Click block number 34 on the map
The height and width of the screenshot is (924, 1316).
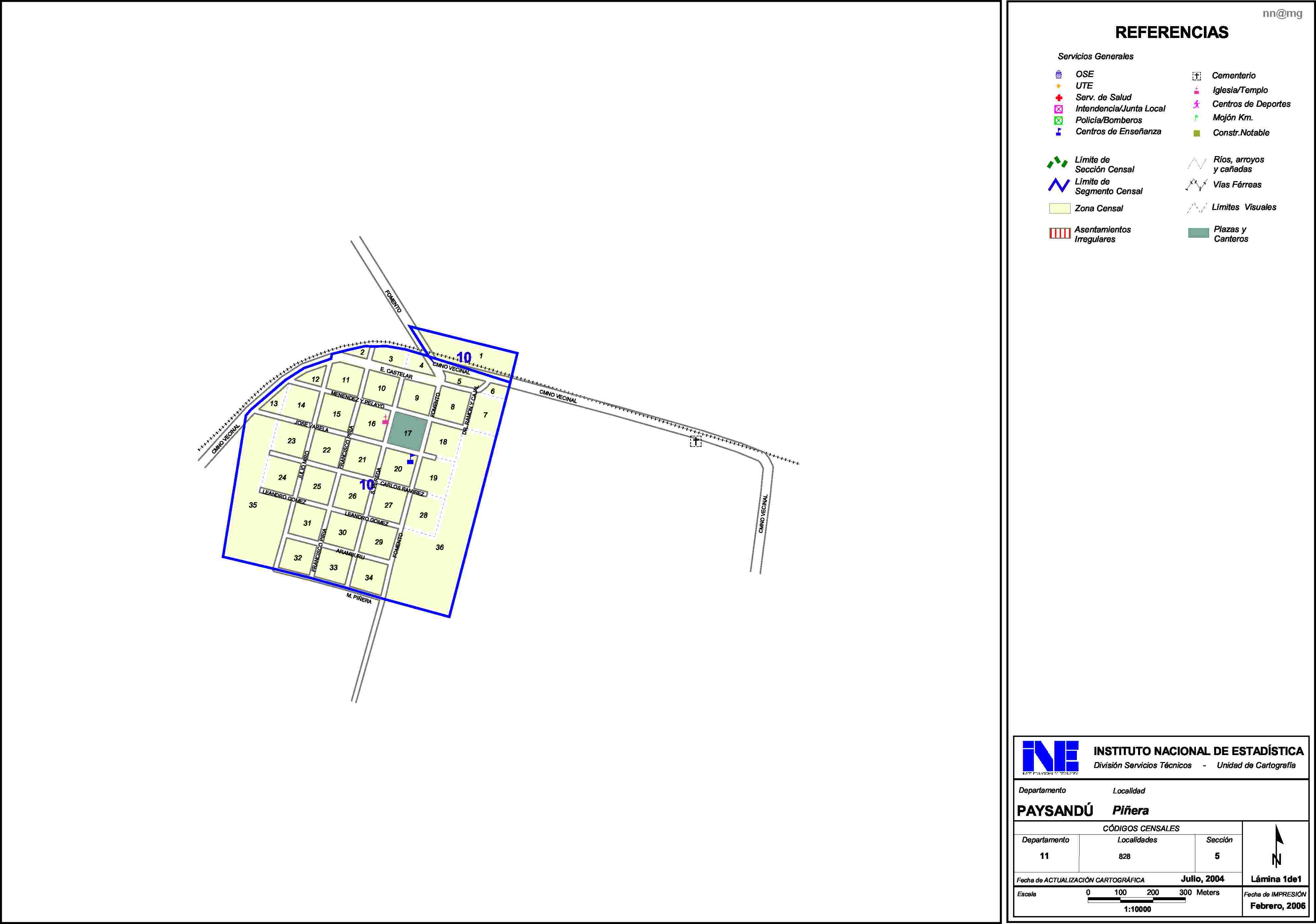368,578
